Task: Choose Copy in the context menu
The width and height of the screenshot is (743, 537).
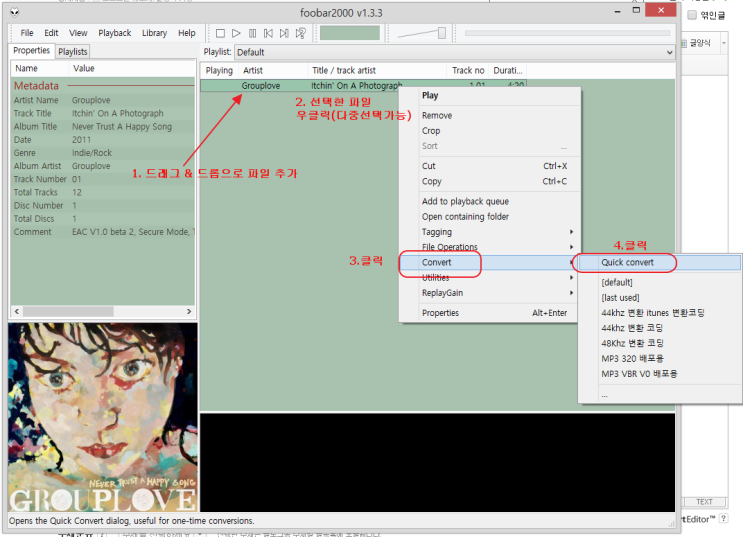Action: pyautogui.click(x=490, y=181)
